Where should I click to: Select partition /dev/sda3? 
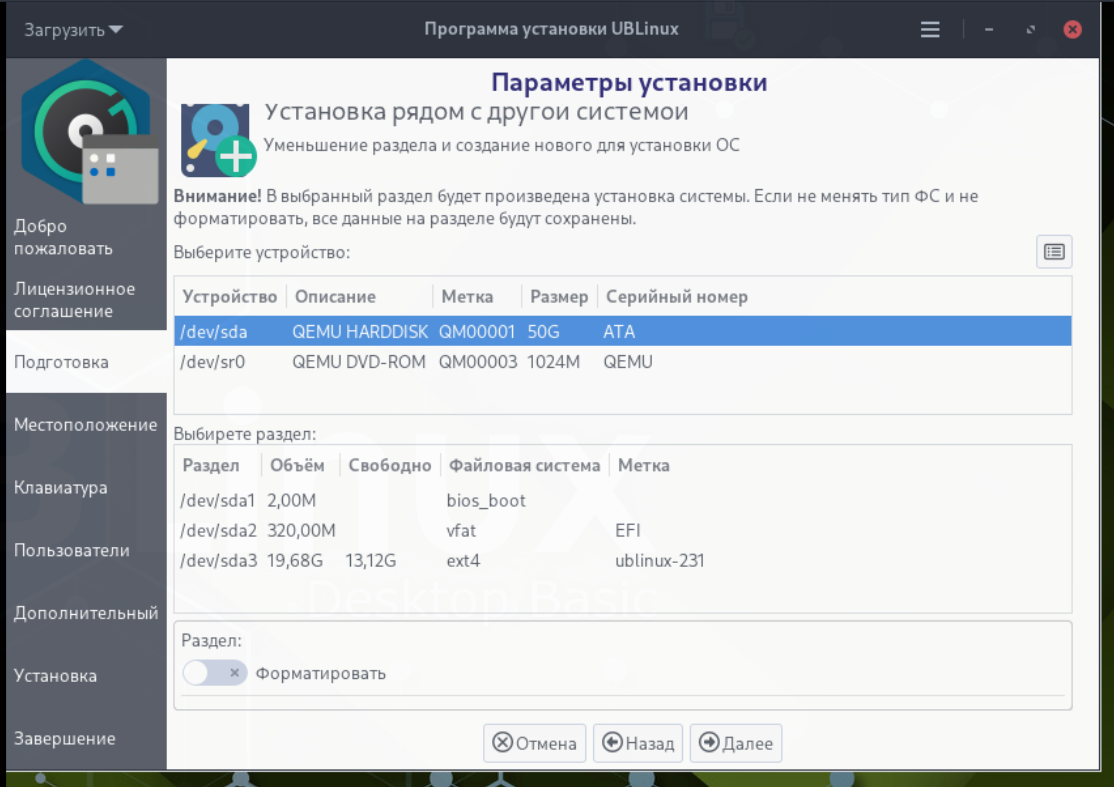coord(622,560)
